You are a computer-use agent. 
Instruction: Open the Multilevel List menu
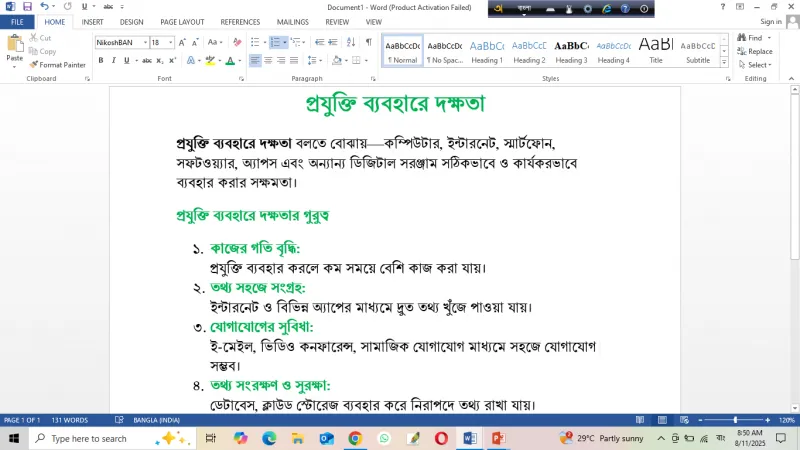point(297,42)
